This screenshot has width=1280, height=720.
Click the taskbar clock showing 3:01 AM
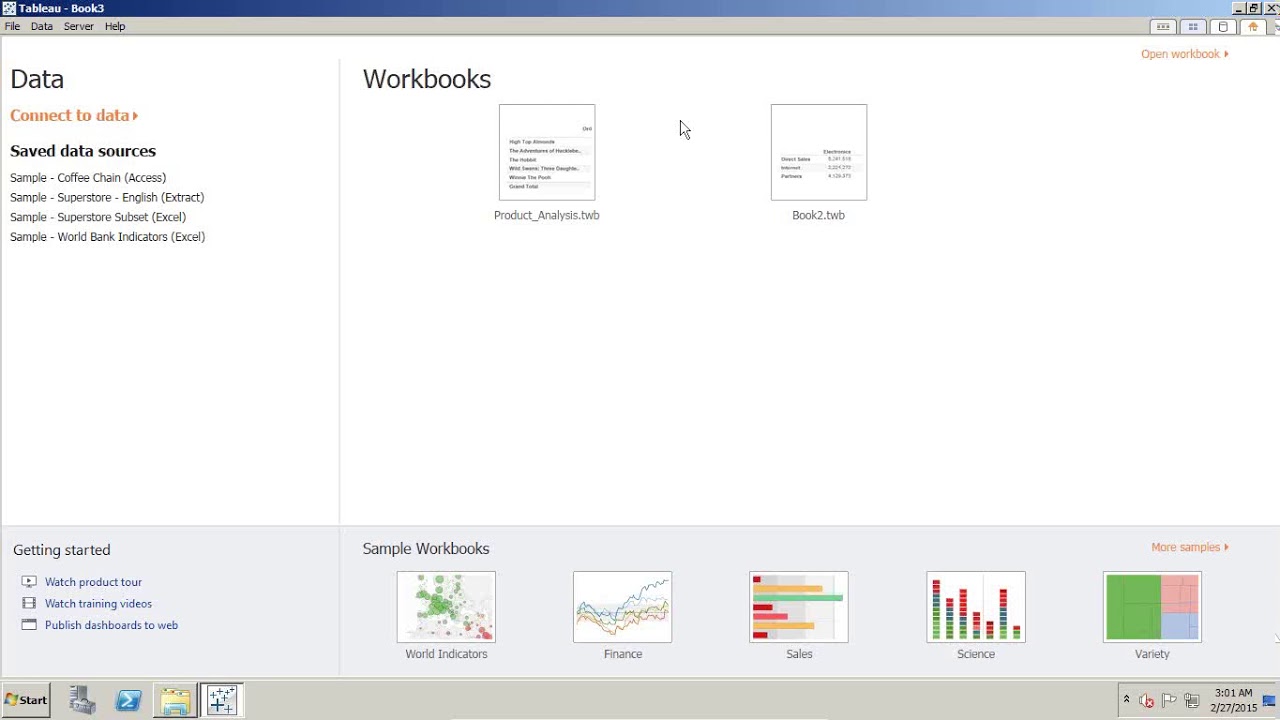[x=1232, y=700]
